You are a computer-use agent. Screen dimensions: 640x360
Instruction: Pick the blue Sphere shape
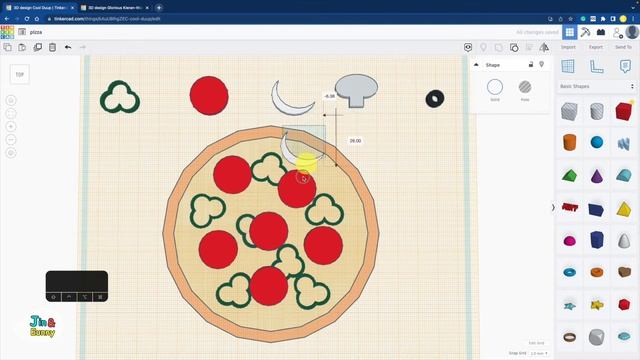point(597,142)
